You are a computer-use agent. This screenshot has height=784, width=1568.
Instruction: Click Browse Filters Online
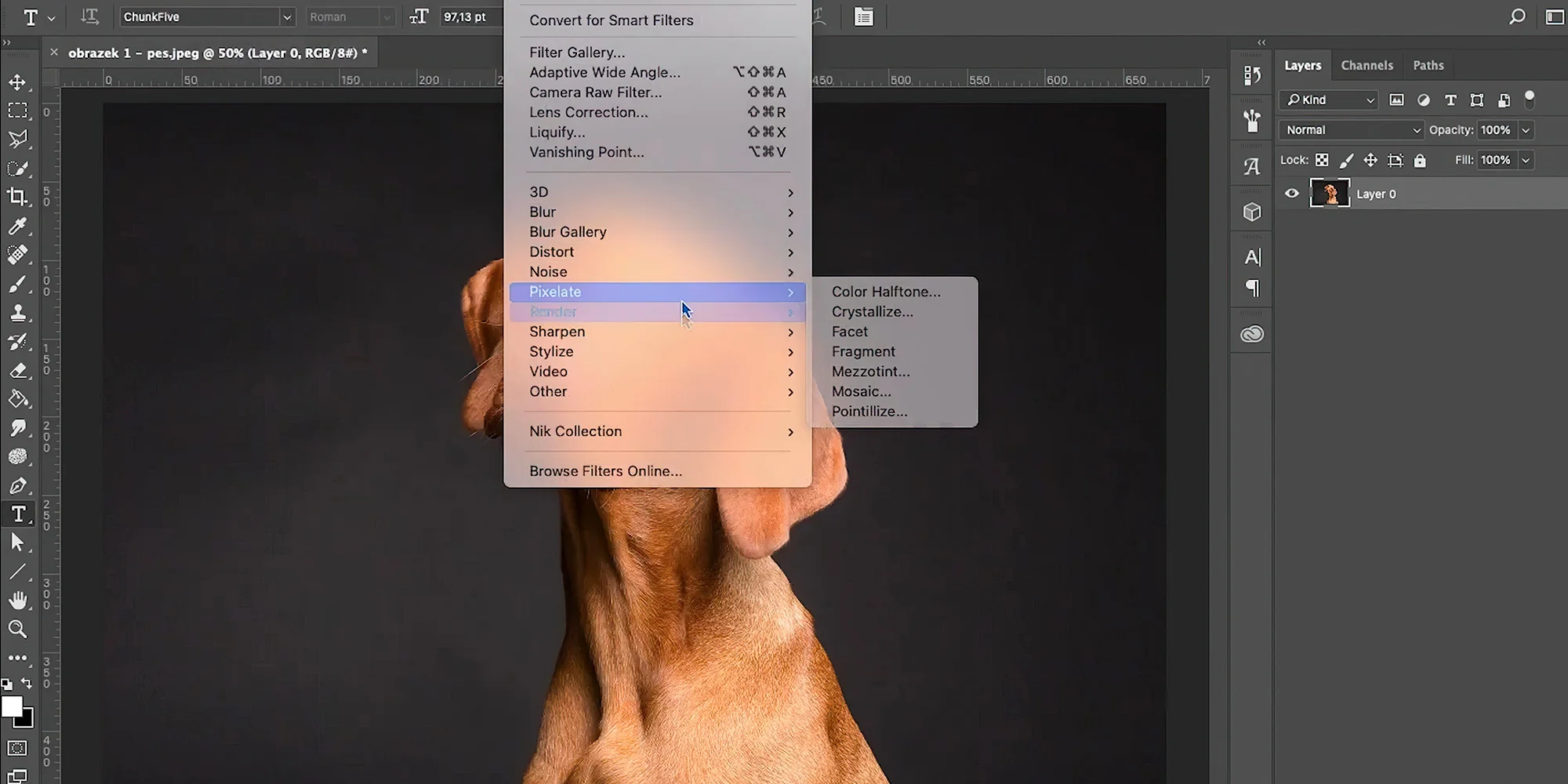pyautogui.click(x=605, y=470)
